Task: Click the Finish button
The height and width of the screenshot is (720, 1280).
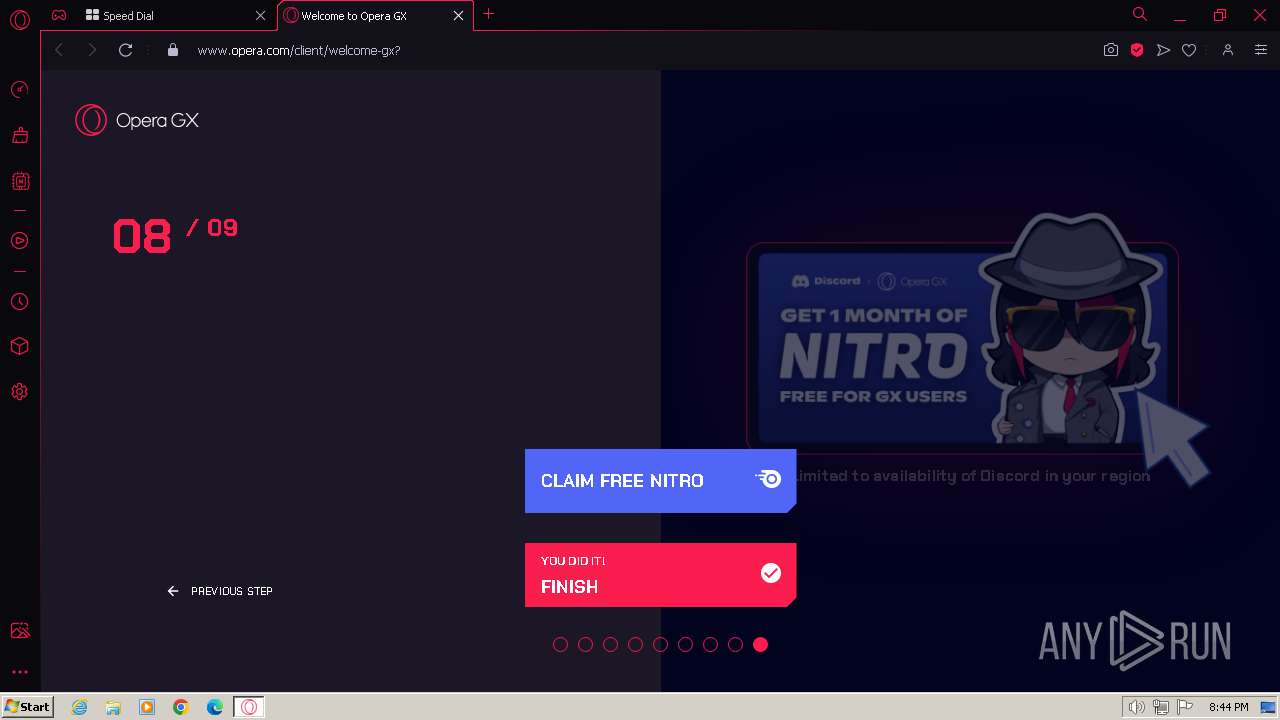Action: point(660,575)
